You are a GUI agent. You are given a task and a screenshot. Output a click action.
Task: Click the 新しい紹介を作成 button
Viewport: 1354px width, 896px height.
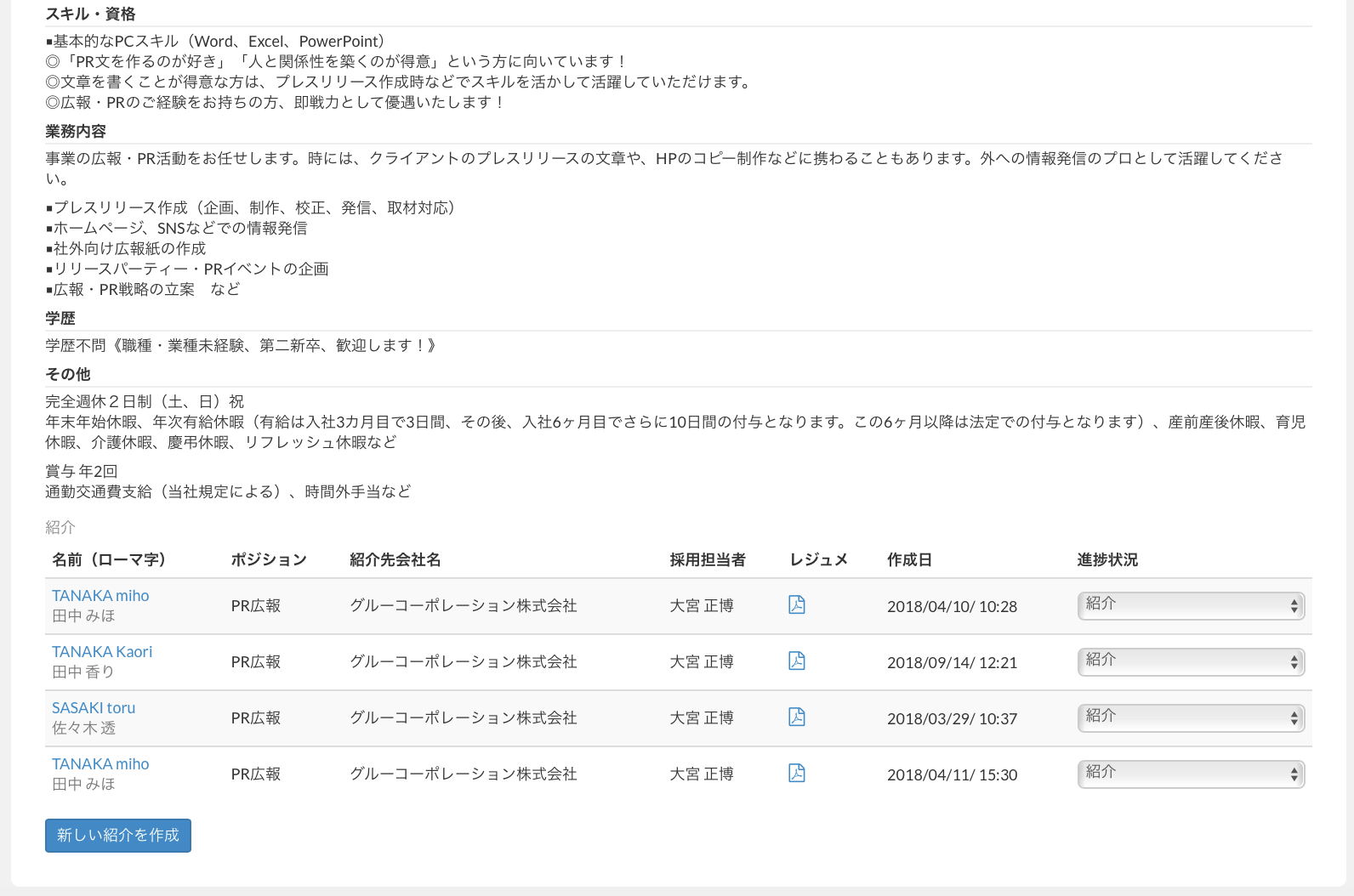pyautogui.click(x=118, y=835)
